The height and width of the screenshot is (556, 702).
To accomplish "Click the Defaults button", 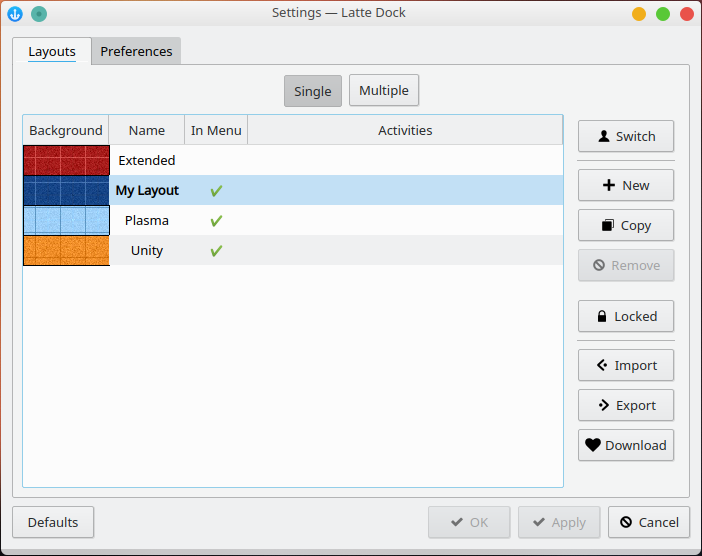I will (53, 522).
